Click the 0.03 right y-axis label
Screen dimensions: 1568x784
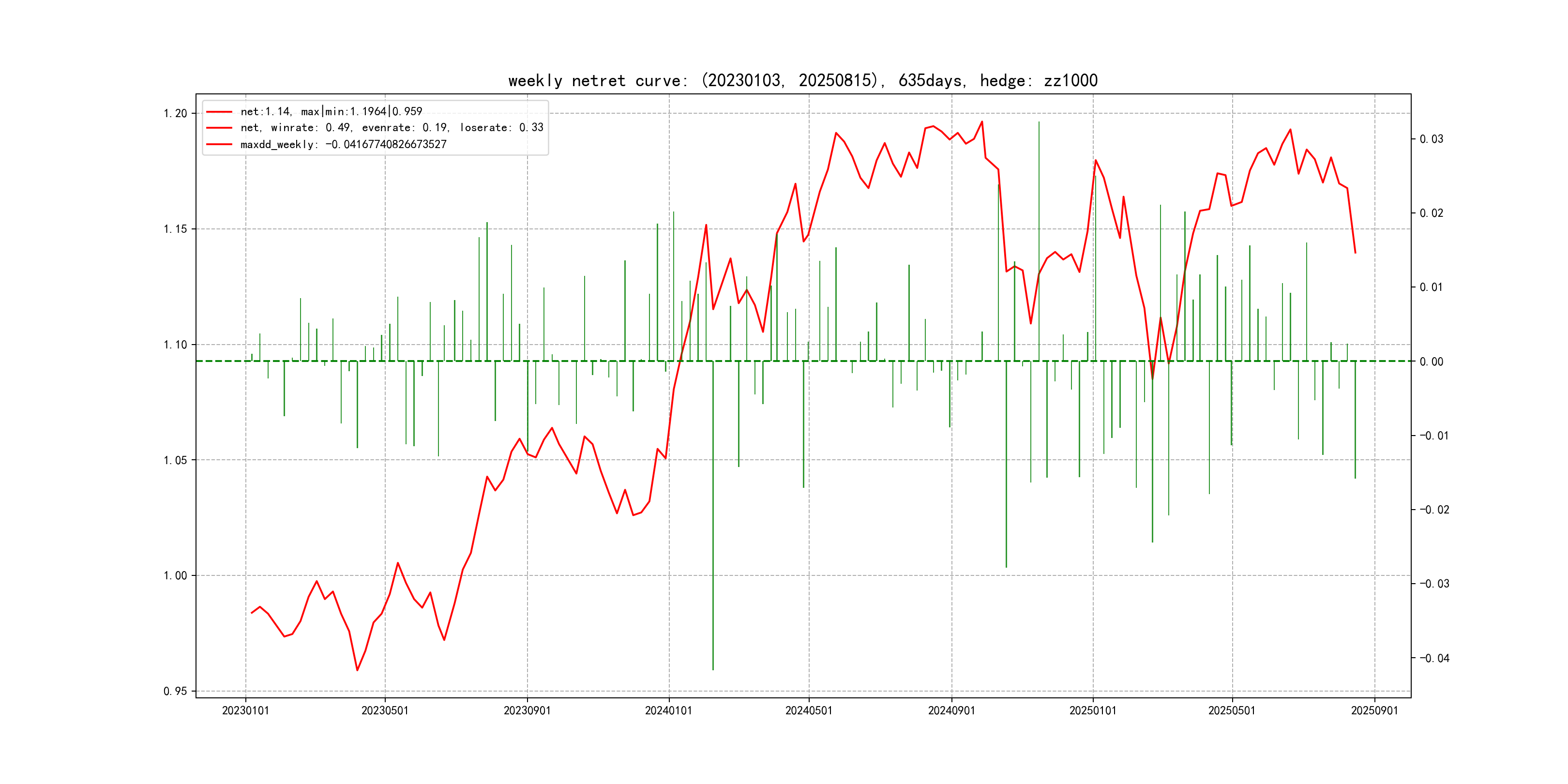tap(1431, 139)
